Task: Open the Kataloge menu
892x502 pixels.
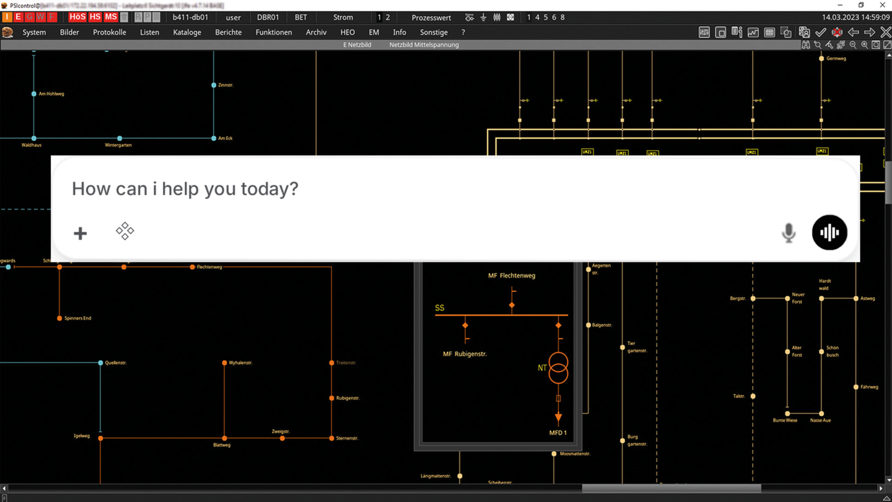Action: click(x=187, y=32)
